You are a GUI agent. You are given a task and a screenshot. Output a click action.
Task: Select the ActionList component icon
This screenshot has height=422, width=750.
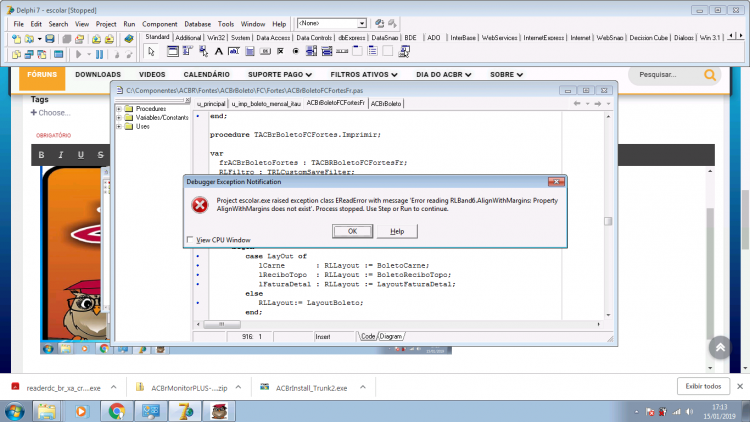coord(404,51)
